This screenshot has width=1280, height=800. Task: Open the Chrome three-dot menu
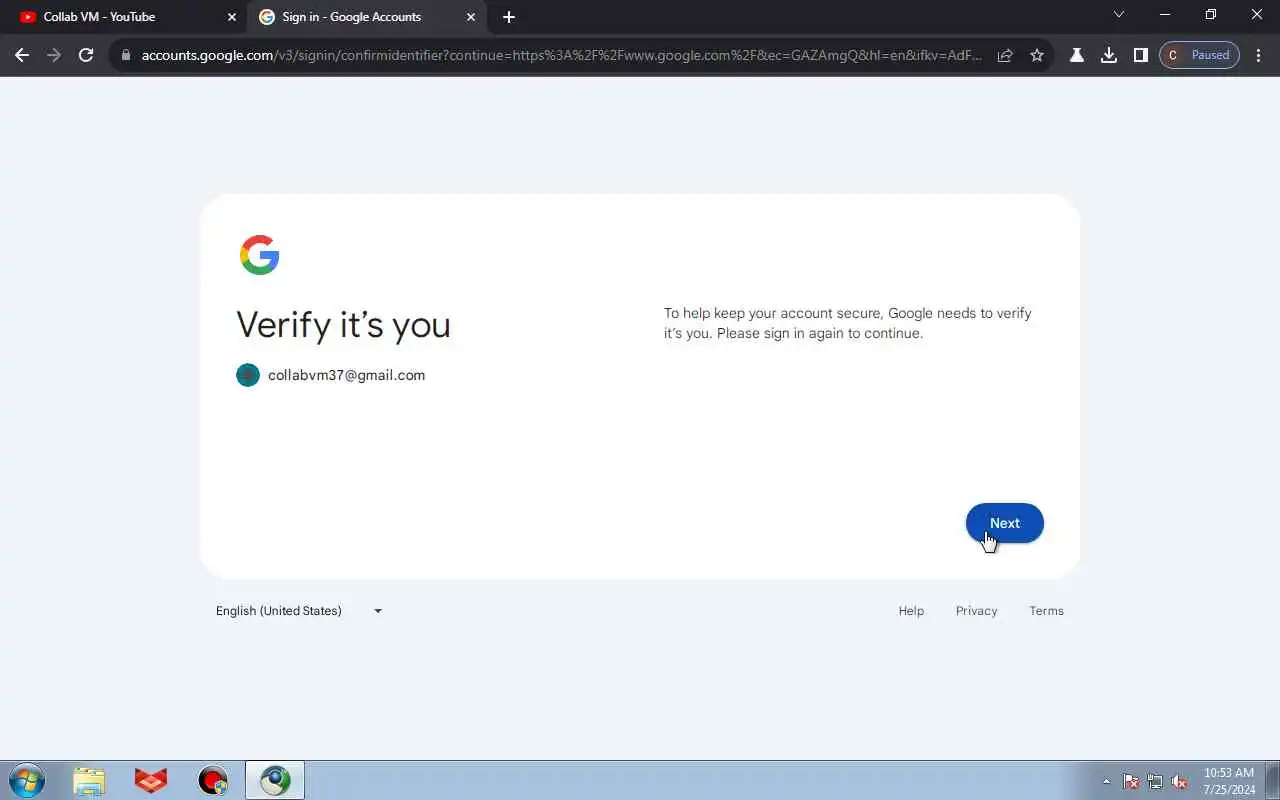point(1259,55)
